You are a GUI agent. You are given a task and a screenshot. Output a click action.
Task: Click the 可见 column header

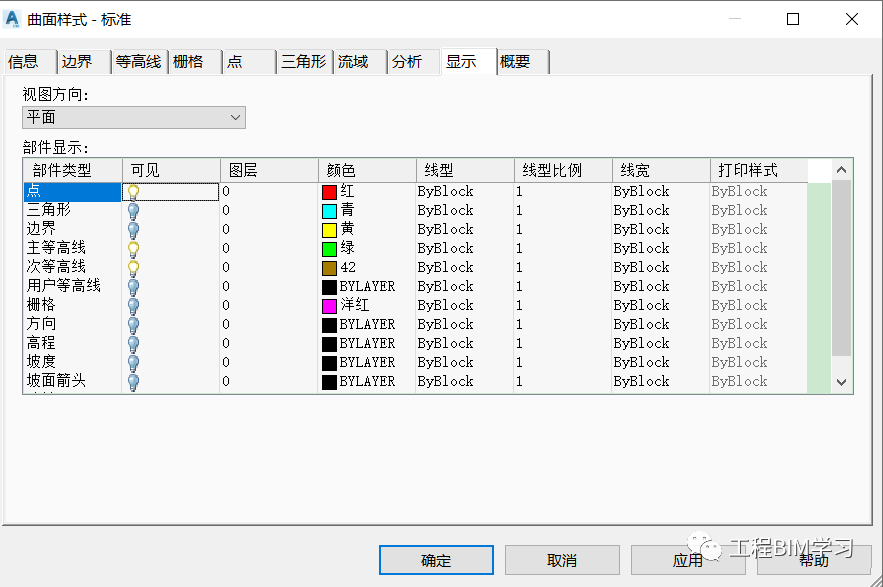coord(171,170)
